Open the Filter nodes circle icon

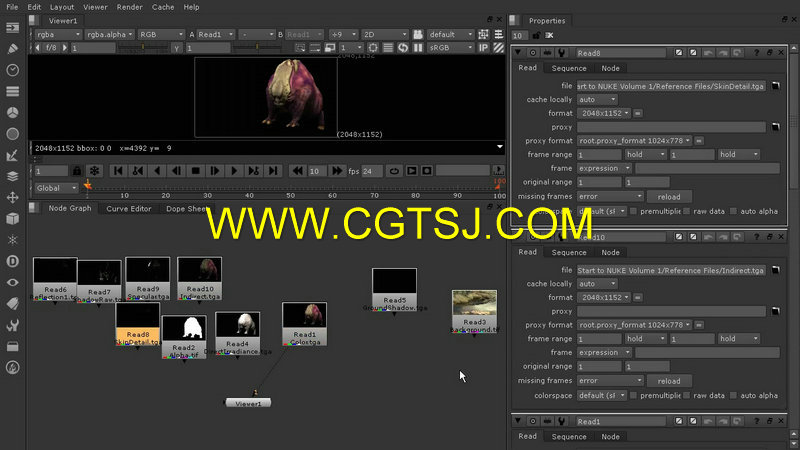(x=12, y=134)
